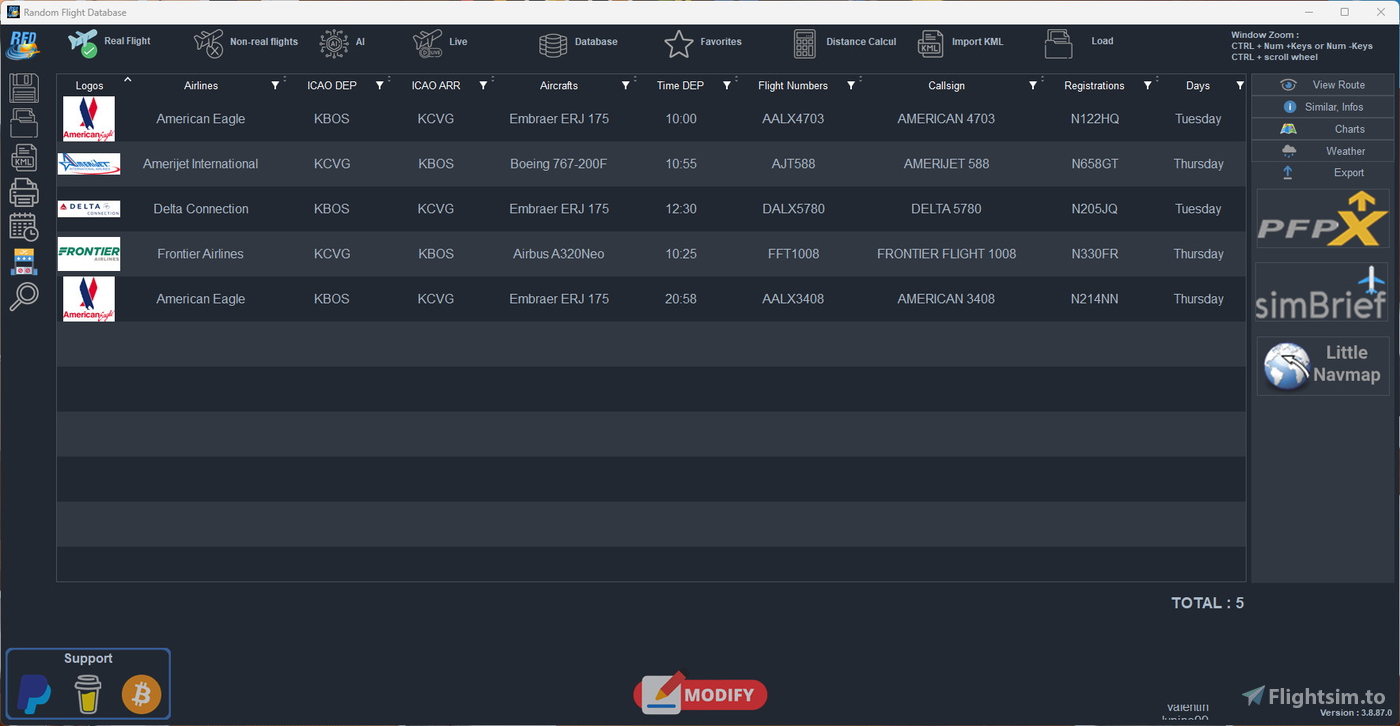Viewport: 1400px width, 726px height.
Task: Select the KML export icon in left sidebar
Action: click(22, 157)
